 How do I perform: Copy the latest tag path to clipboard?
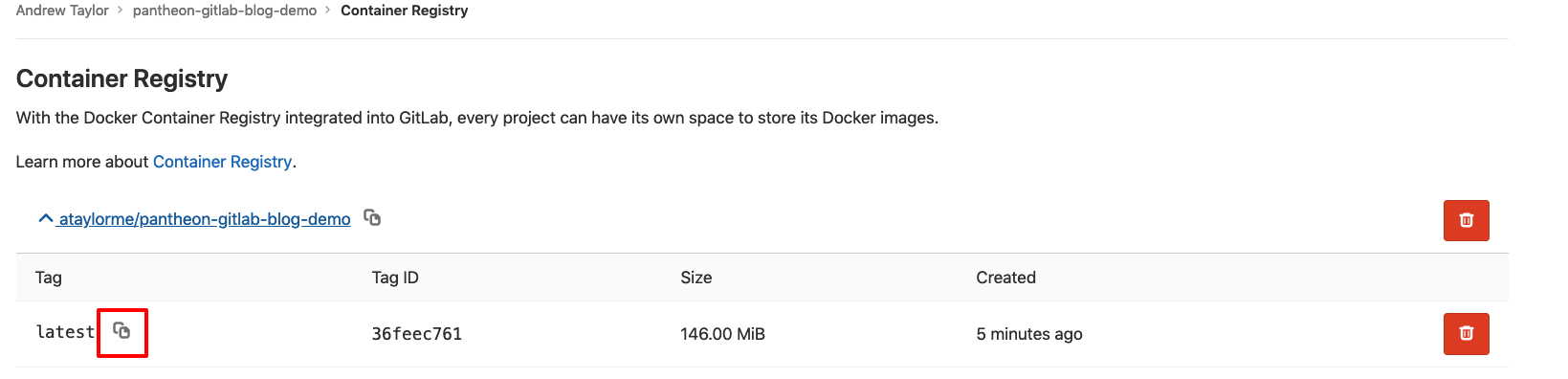pos(121,331)
